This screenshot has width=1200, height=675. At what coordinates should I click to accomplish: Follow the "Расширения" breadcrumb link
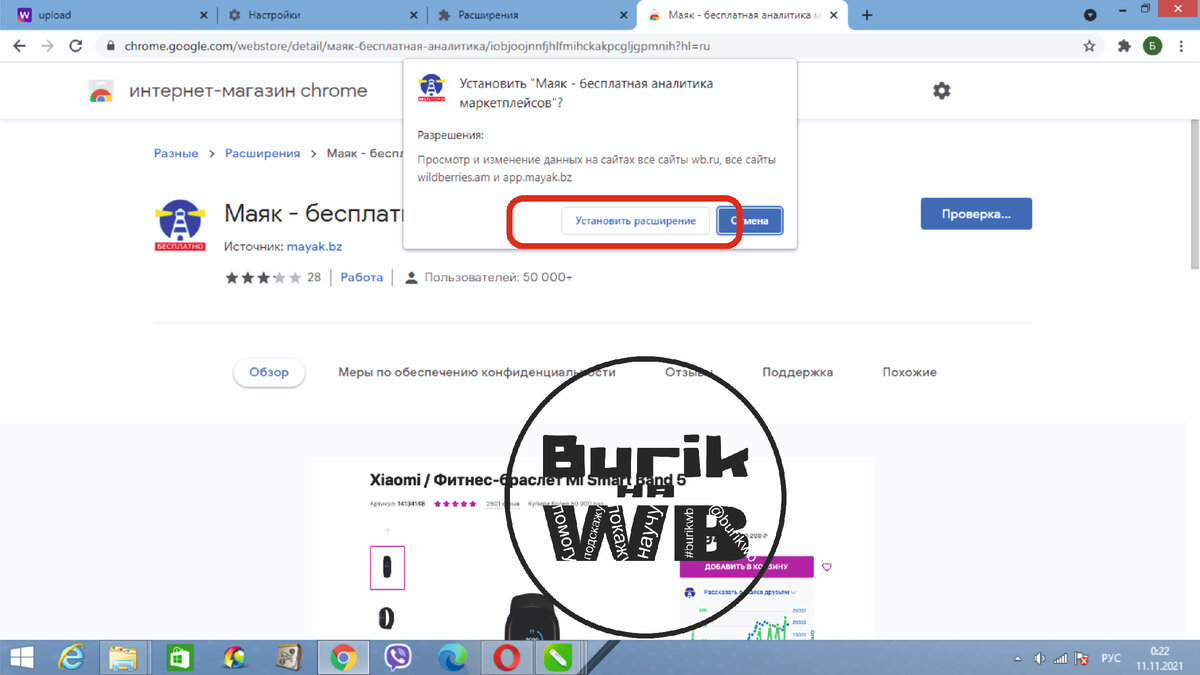(x=262, y=153)
